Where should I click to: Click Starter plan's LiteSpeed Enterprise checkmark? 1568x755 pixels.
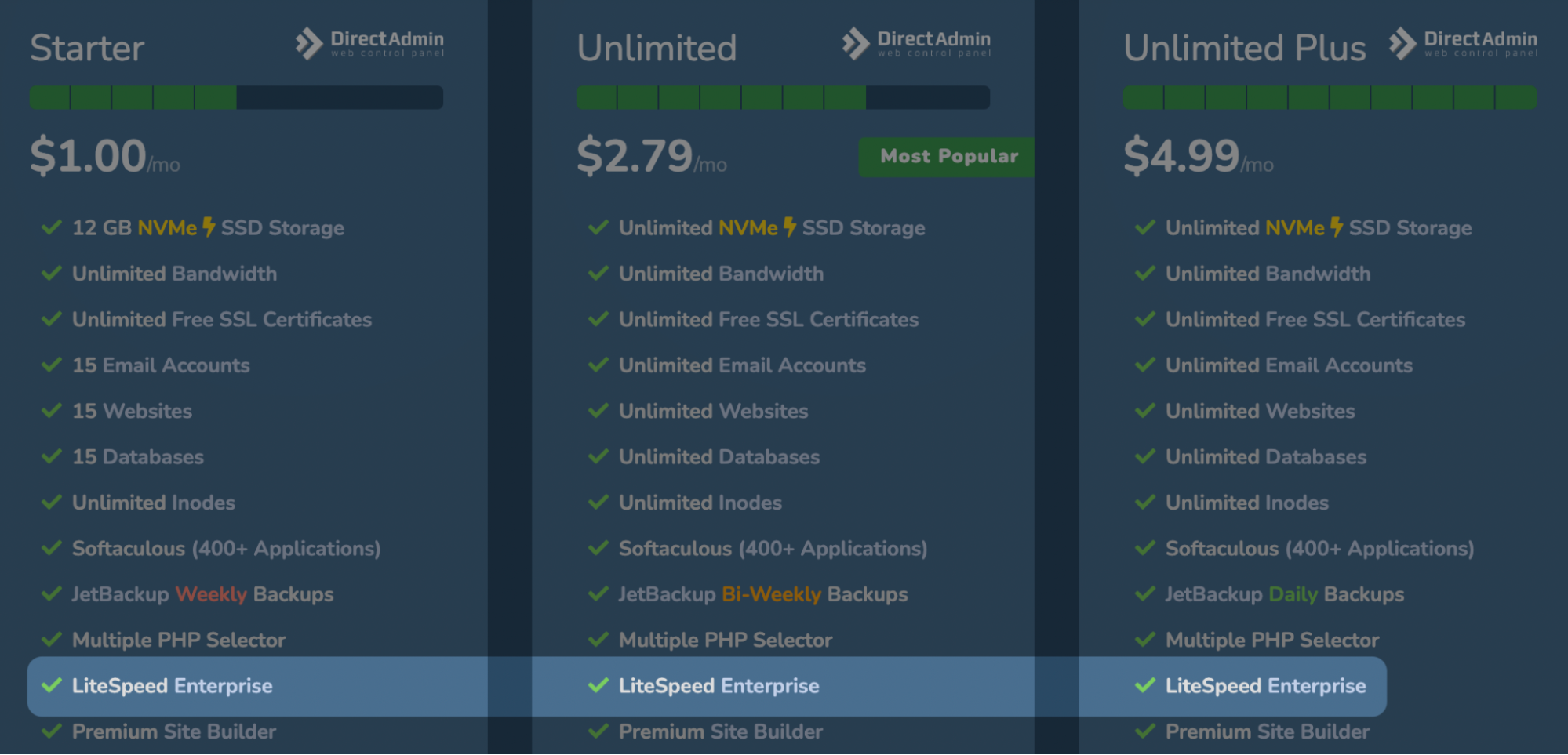52,685
